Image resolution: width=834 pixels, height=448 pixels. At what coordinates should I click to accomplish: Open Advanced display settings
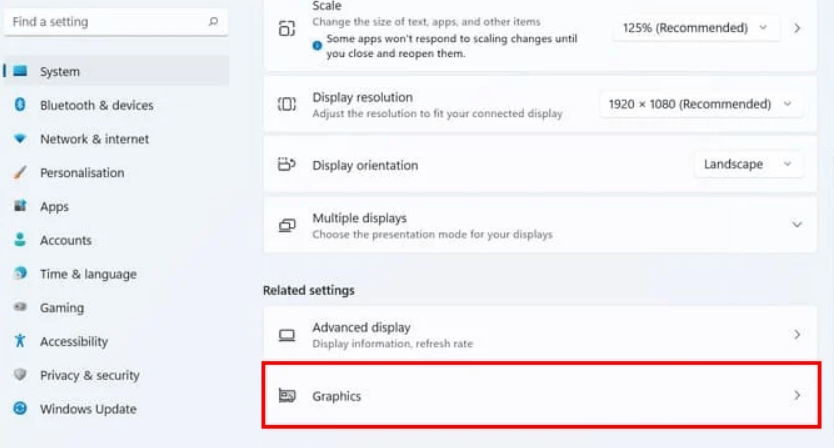click(x=540, y=334)
